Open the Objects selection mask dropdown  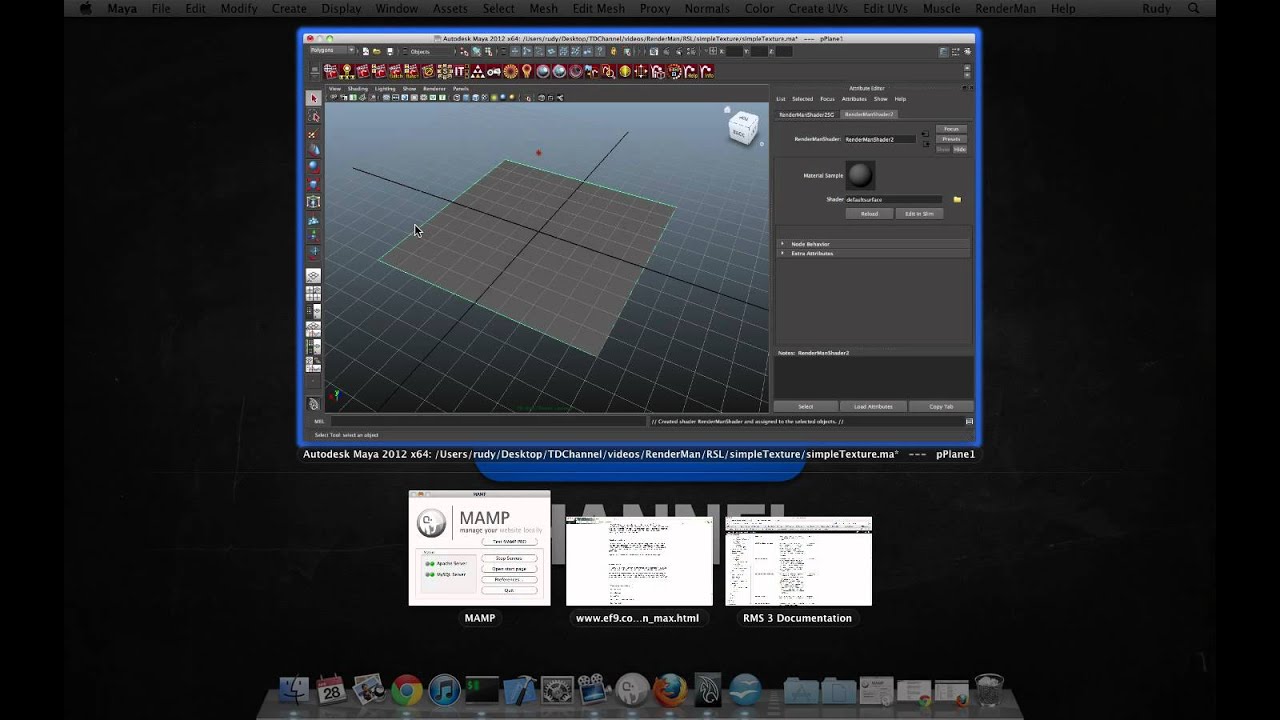[x=428, y=51]
